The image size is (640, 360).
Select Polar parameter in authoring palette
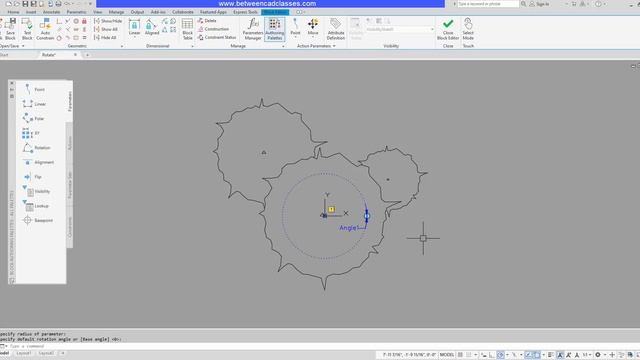click(x=34, y=118)
